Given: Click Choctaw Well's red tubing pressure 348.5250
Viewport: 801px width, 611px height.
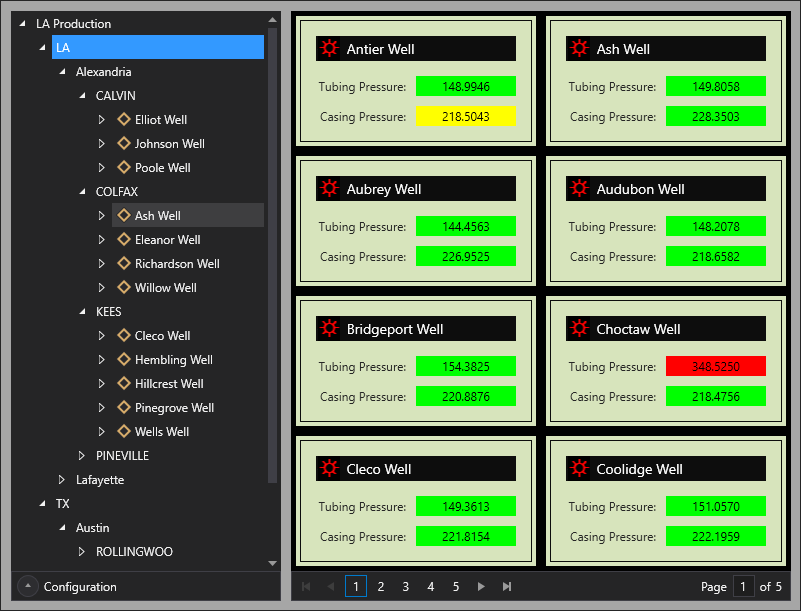Looking at the screenshot, I should 716,366.
